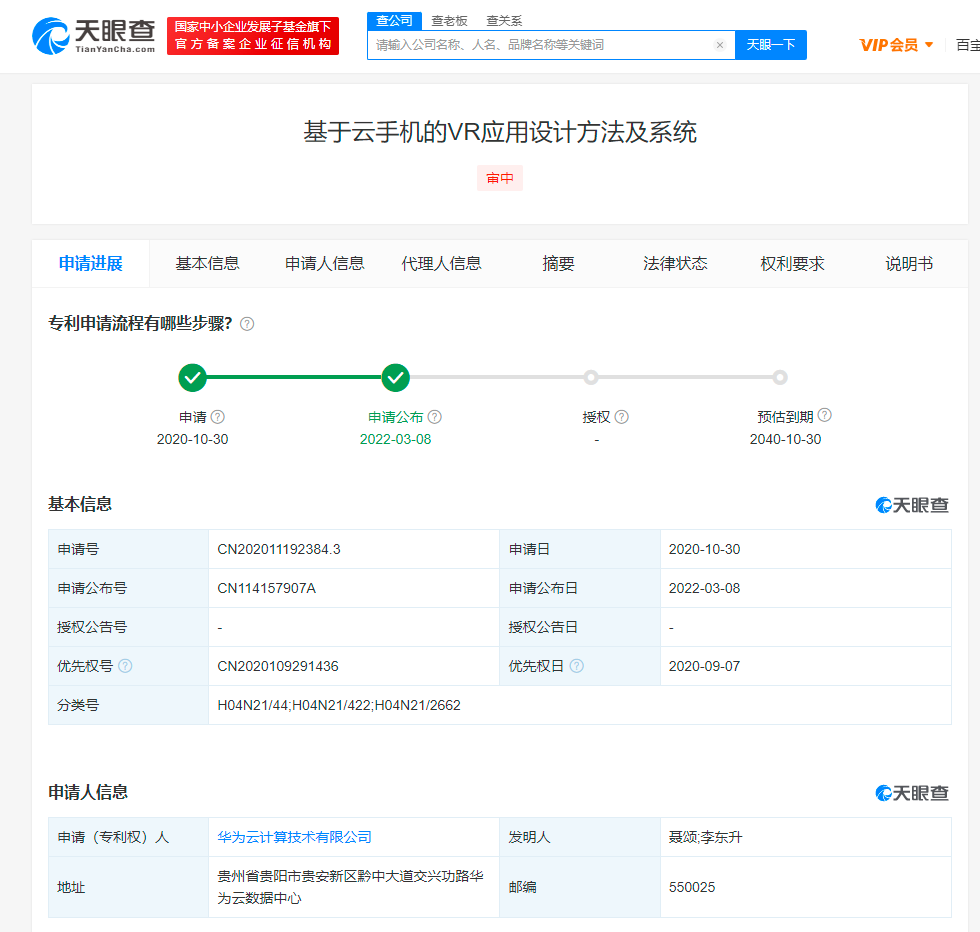Click the 天眼一下 search button
The width and height of the screenshot is (980, 932).
click(x=771, y=45)
